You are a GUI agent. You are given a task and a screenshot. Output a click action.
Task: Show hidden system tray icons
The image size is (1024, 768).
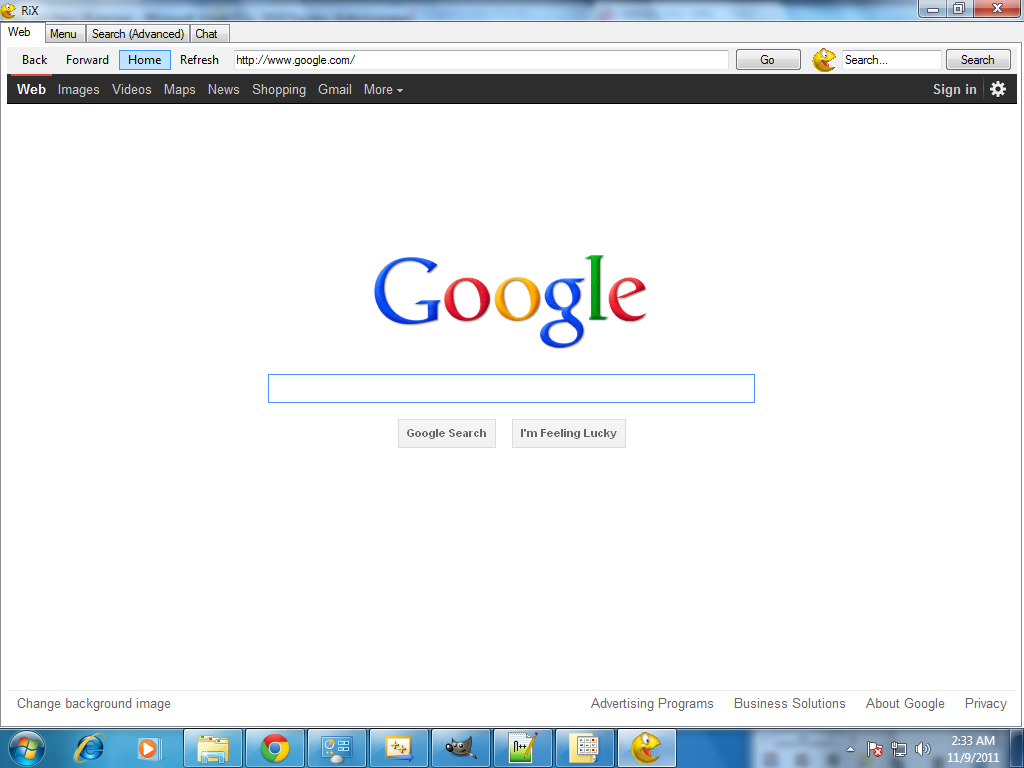coord(850,749)
